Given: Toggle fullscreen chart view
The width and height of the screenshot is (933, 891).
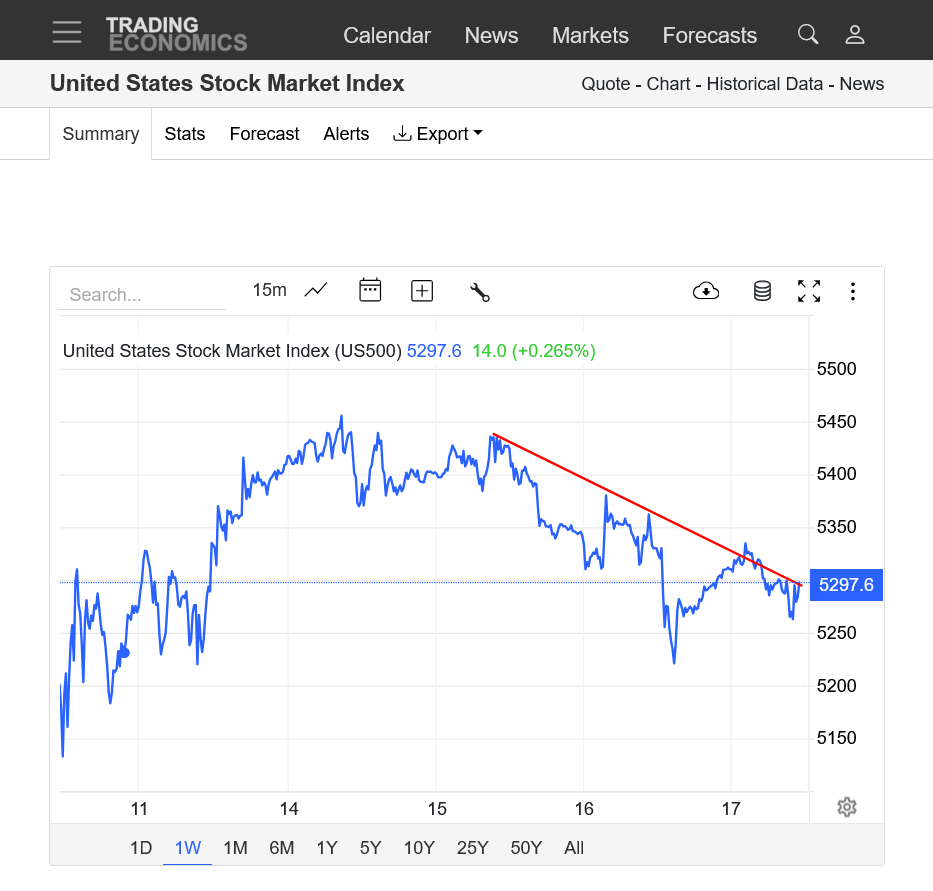Looking at the screenshot, I should click(x=809, y=291).
